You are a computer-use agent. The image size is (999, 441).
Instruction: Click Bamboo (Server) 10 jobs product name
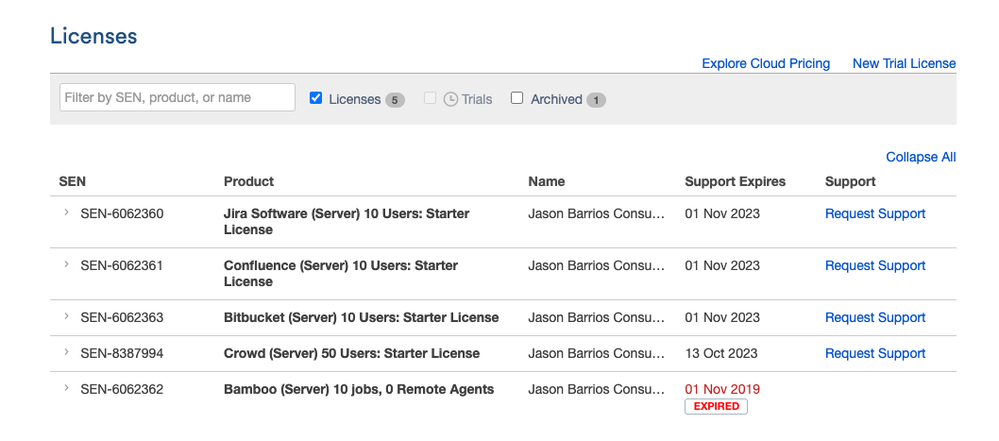pos(359,389)
